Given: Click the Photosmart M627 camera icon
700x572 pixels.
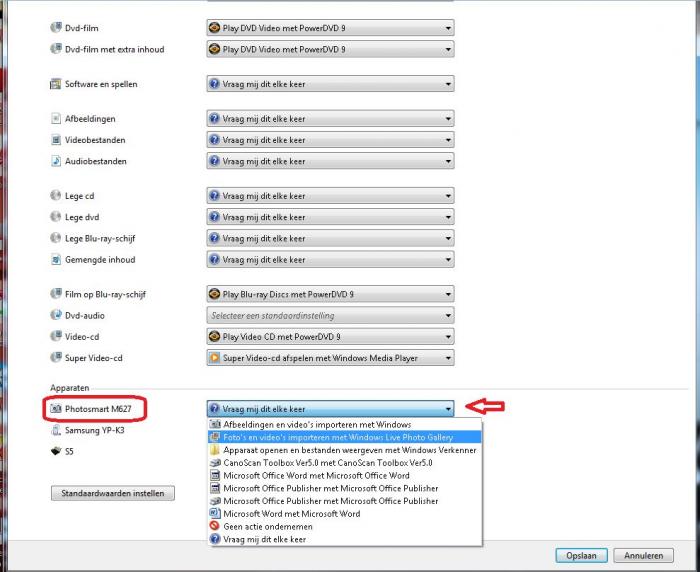Looking at the screenshot, I should coord(56,409).
